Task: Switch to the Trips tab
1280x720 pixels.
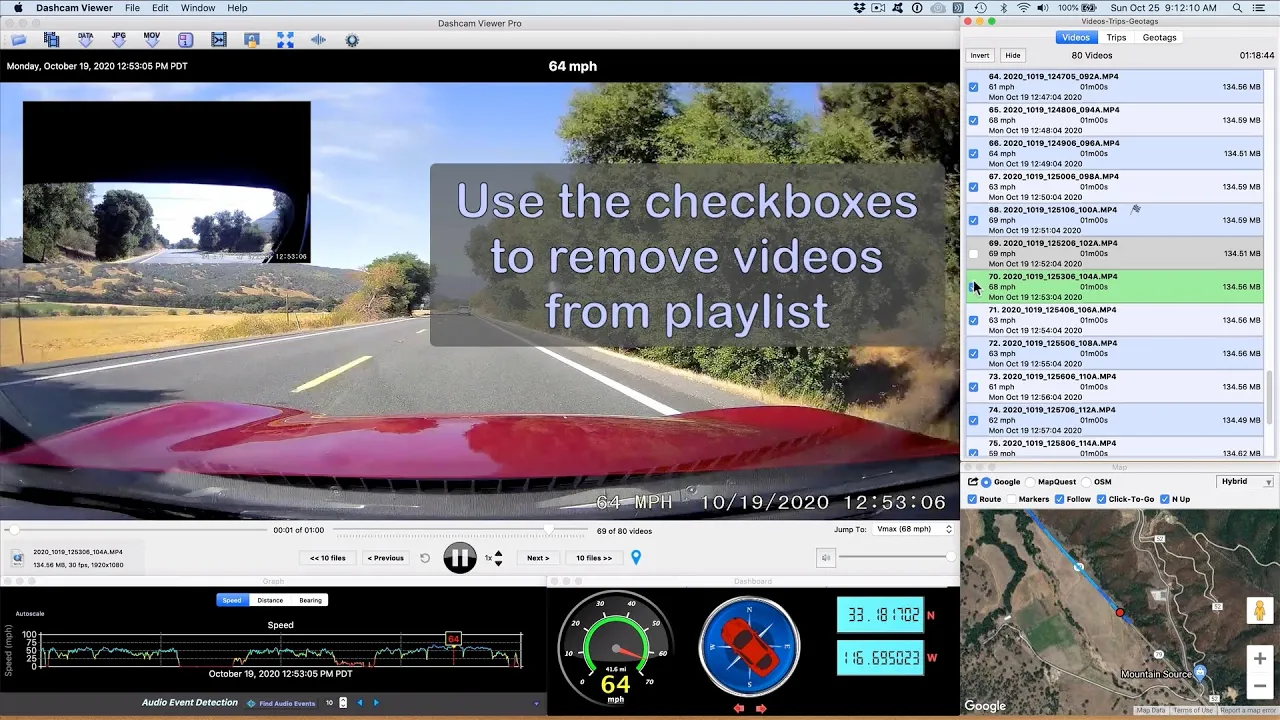Action: click(x=1116, y=37)
